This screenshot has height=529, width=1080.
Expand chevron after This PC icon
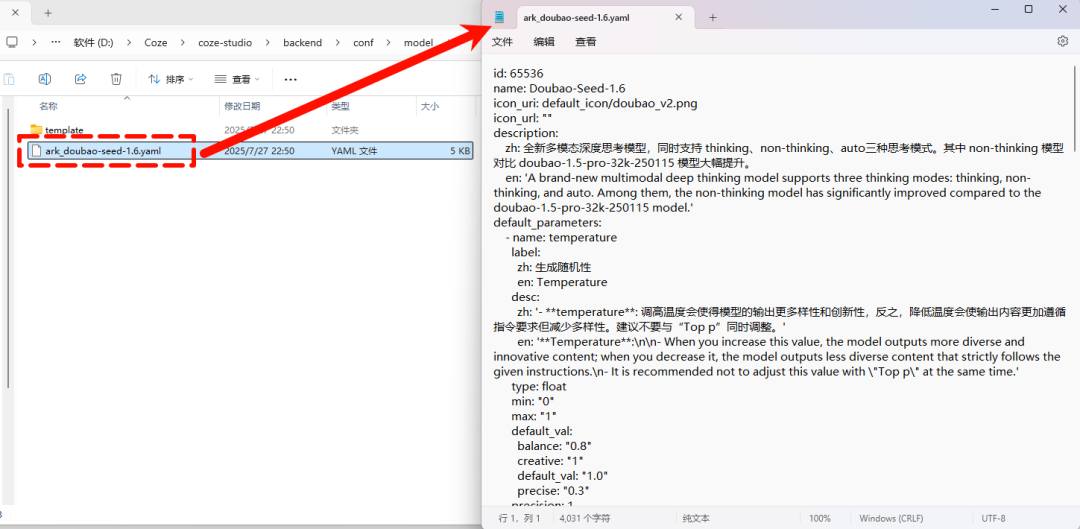pos(34,42)
